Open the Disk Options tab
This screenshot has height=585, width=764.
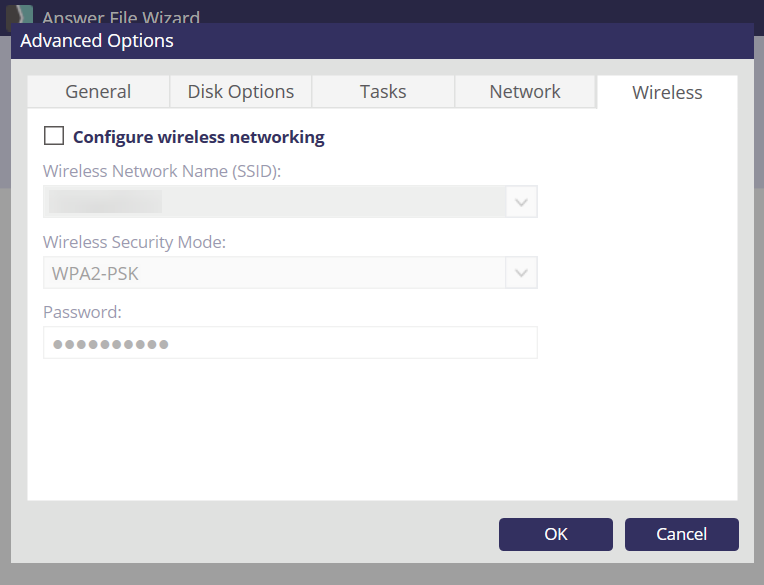[x=241, y=91]
